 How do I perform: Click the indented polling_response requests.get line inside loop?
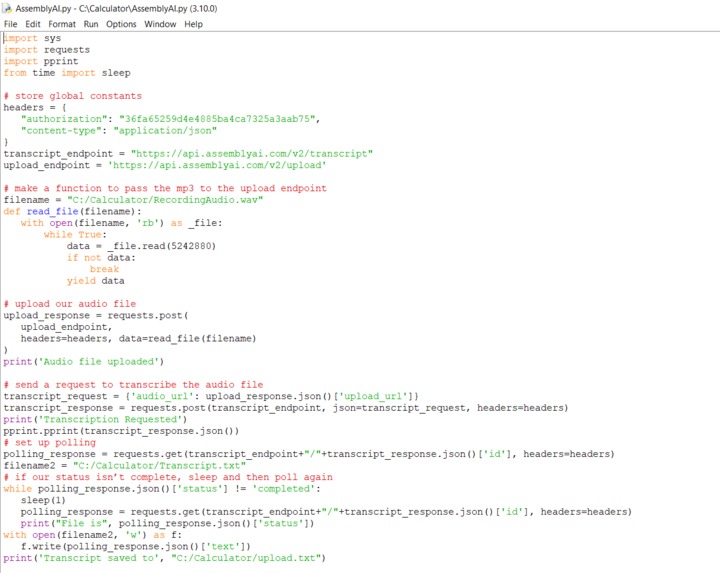[326, 512]
